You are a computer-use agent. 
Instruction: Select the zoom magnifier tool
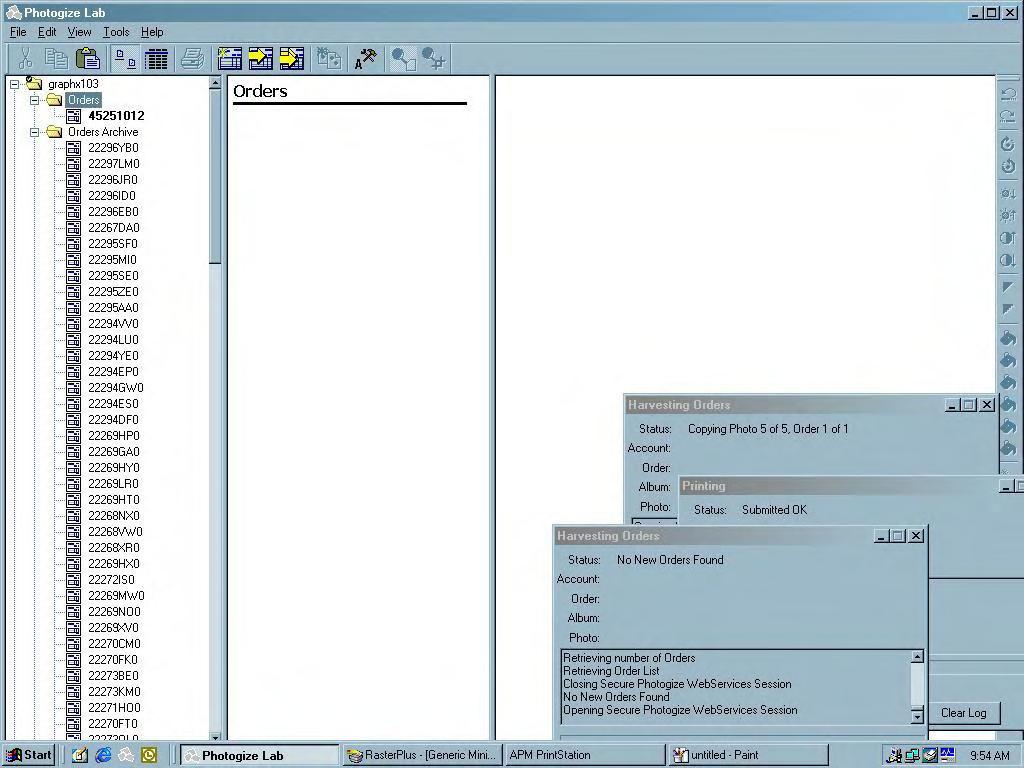click(x=403, y=59)
